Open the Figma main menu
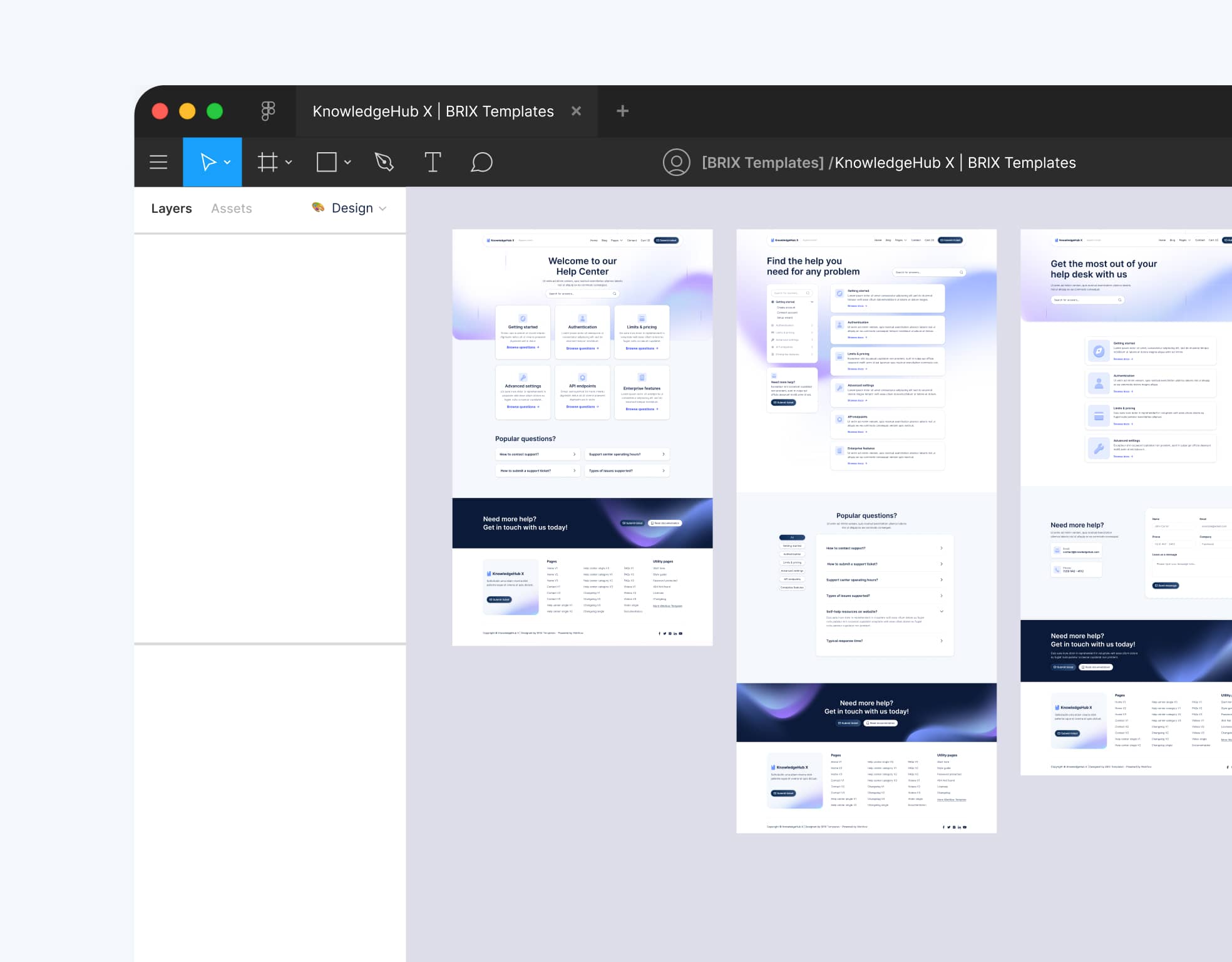The image size is (1232, 962). click(158, 162)
